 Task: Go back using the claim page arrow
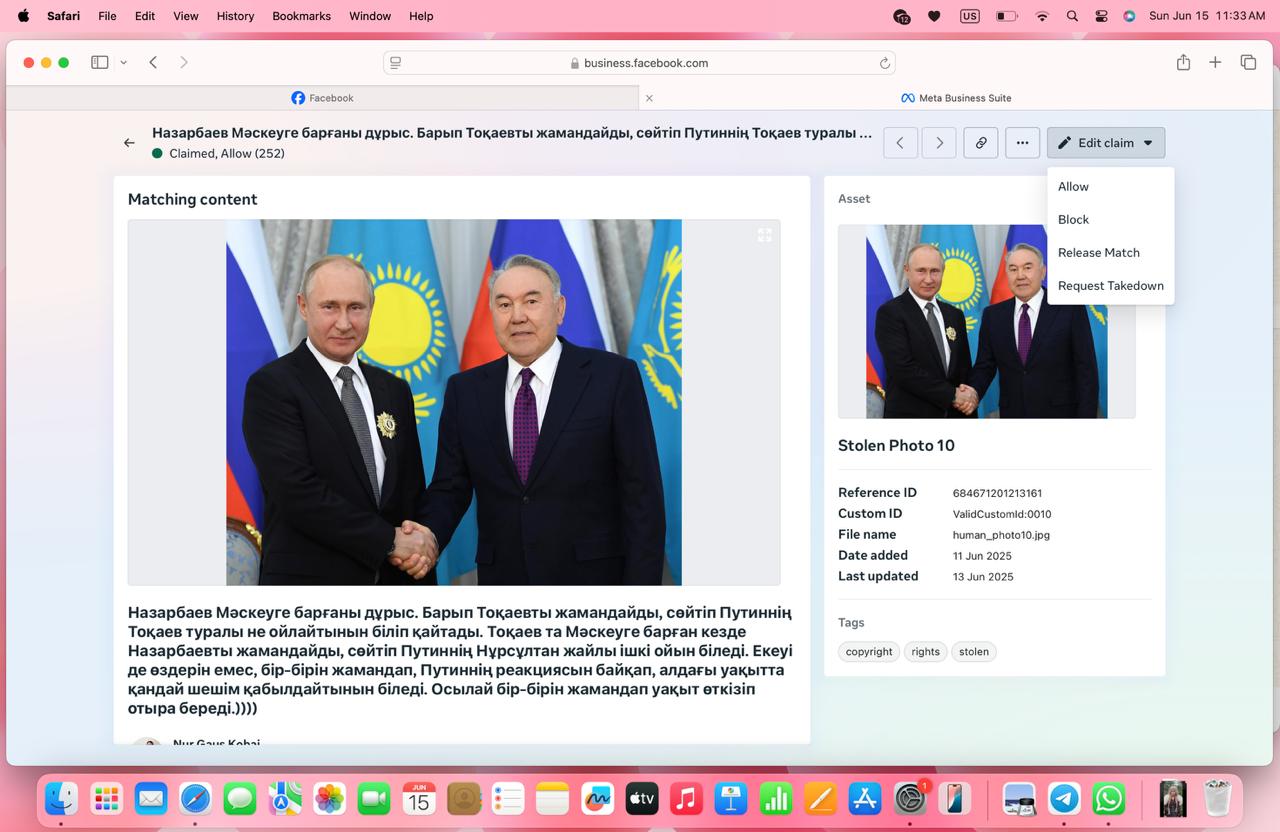tap(129, 143)
